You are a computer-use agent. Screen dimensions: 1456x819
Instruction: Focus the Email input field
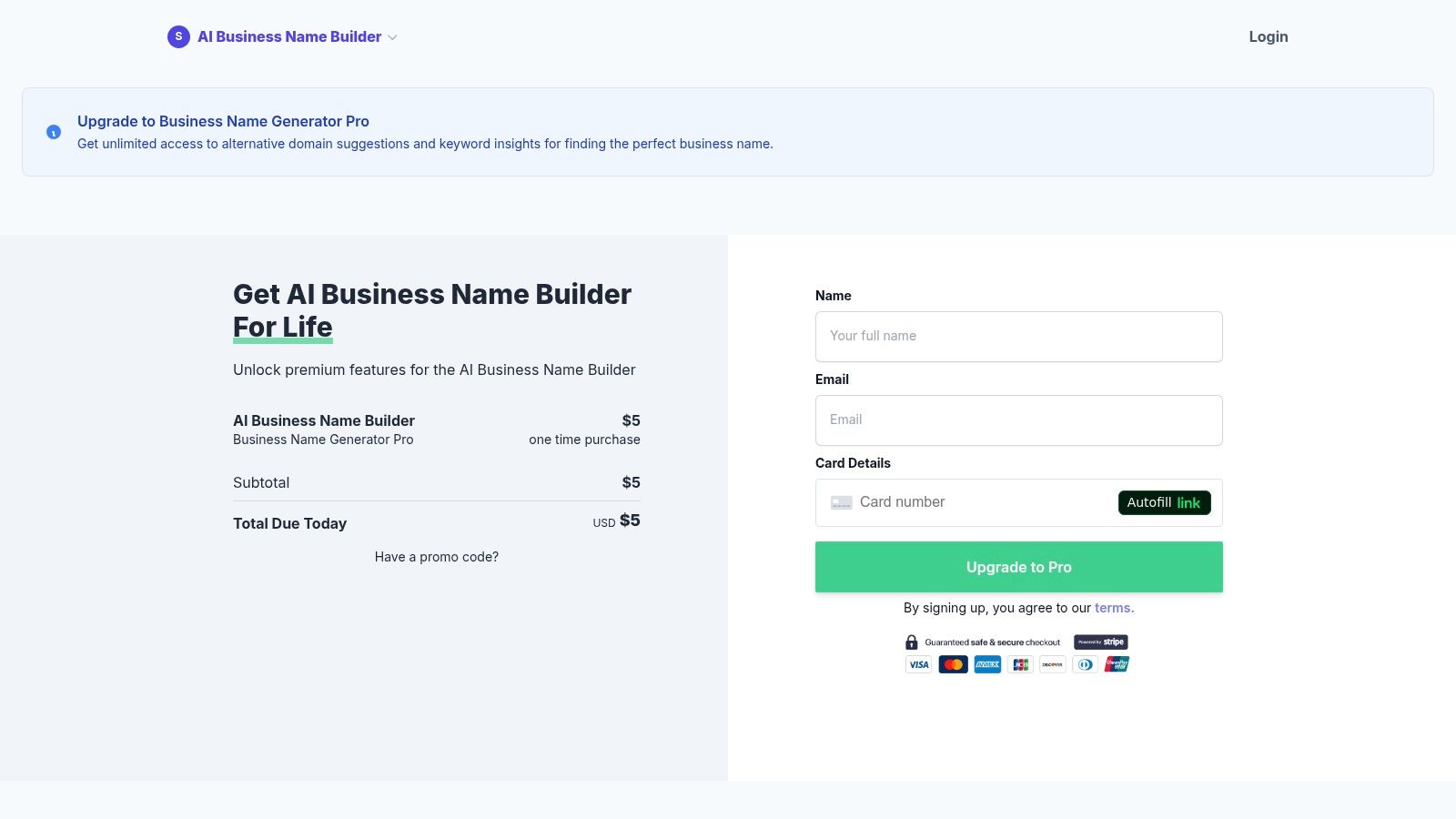(x=1018, y=420)
